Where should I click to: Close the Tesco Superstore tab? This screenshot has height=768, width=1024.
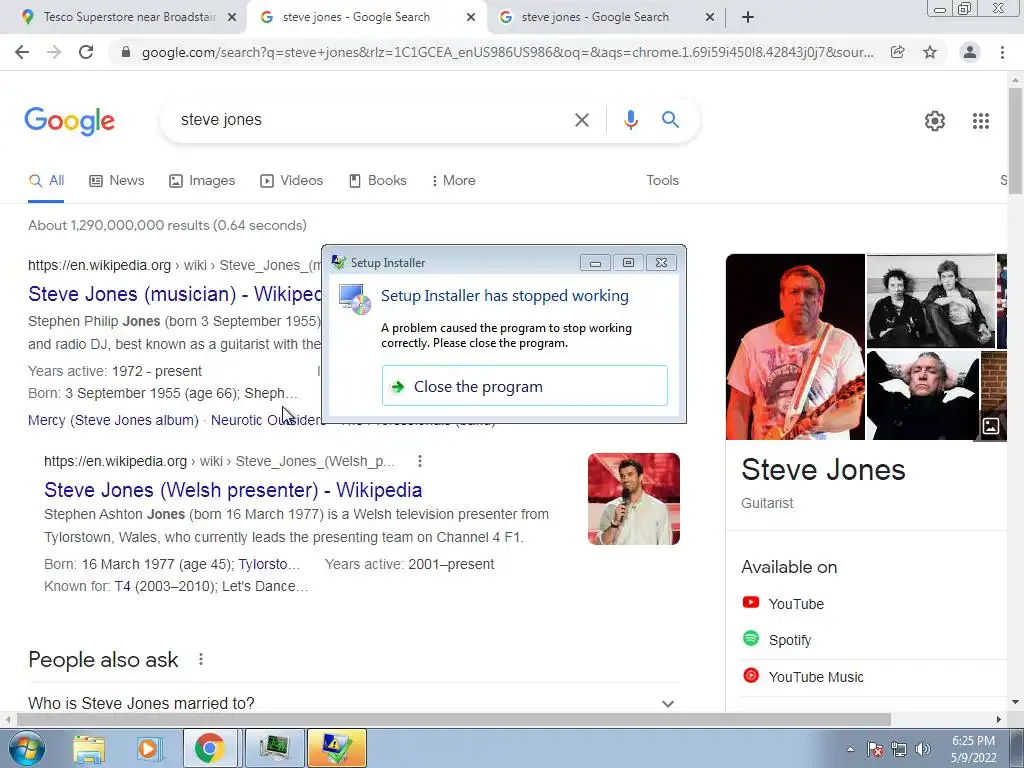[x=232, y=18]
